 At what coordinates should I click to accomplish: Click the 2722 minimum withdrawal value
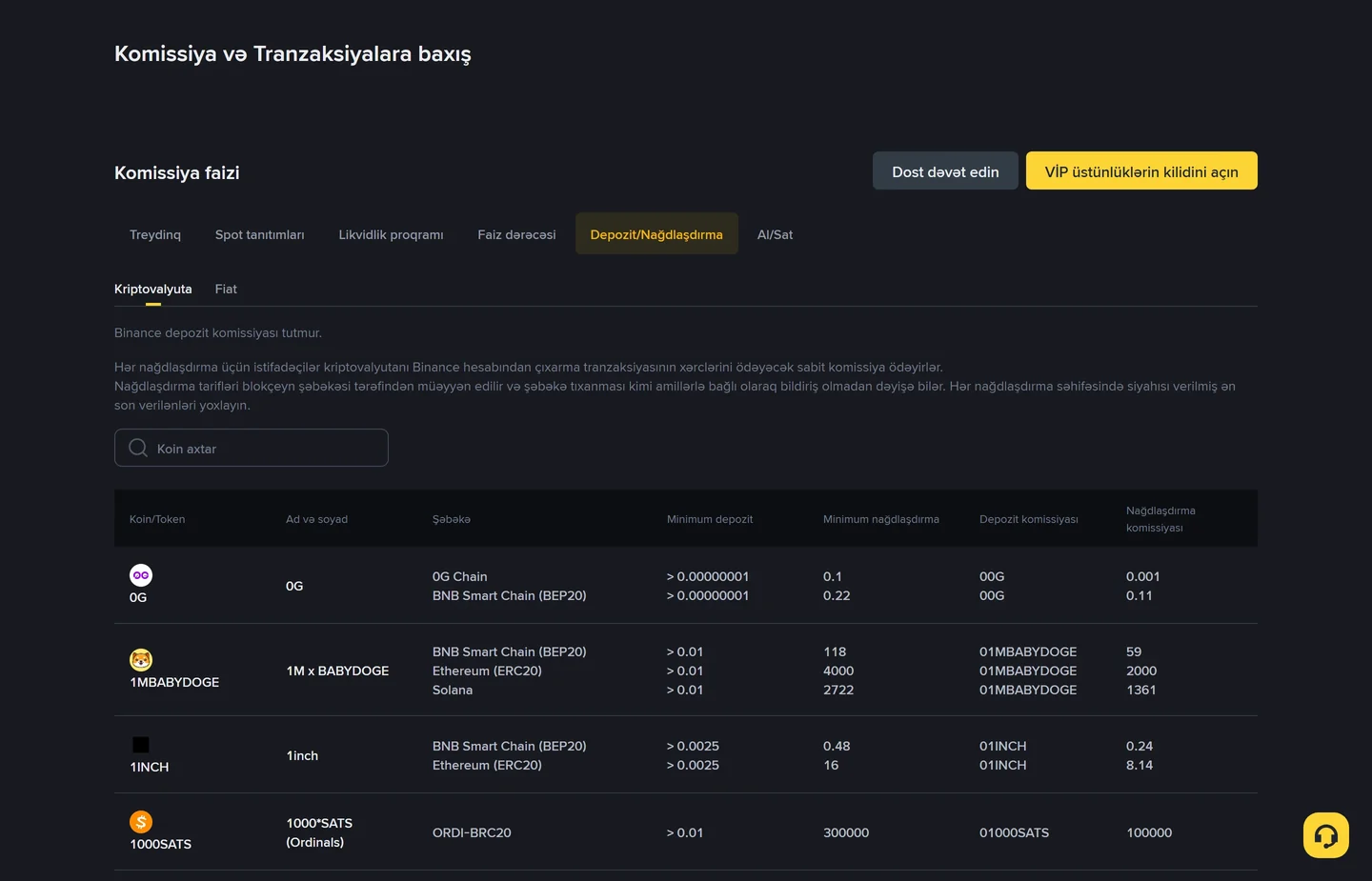click(x=838, y=690)
